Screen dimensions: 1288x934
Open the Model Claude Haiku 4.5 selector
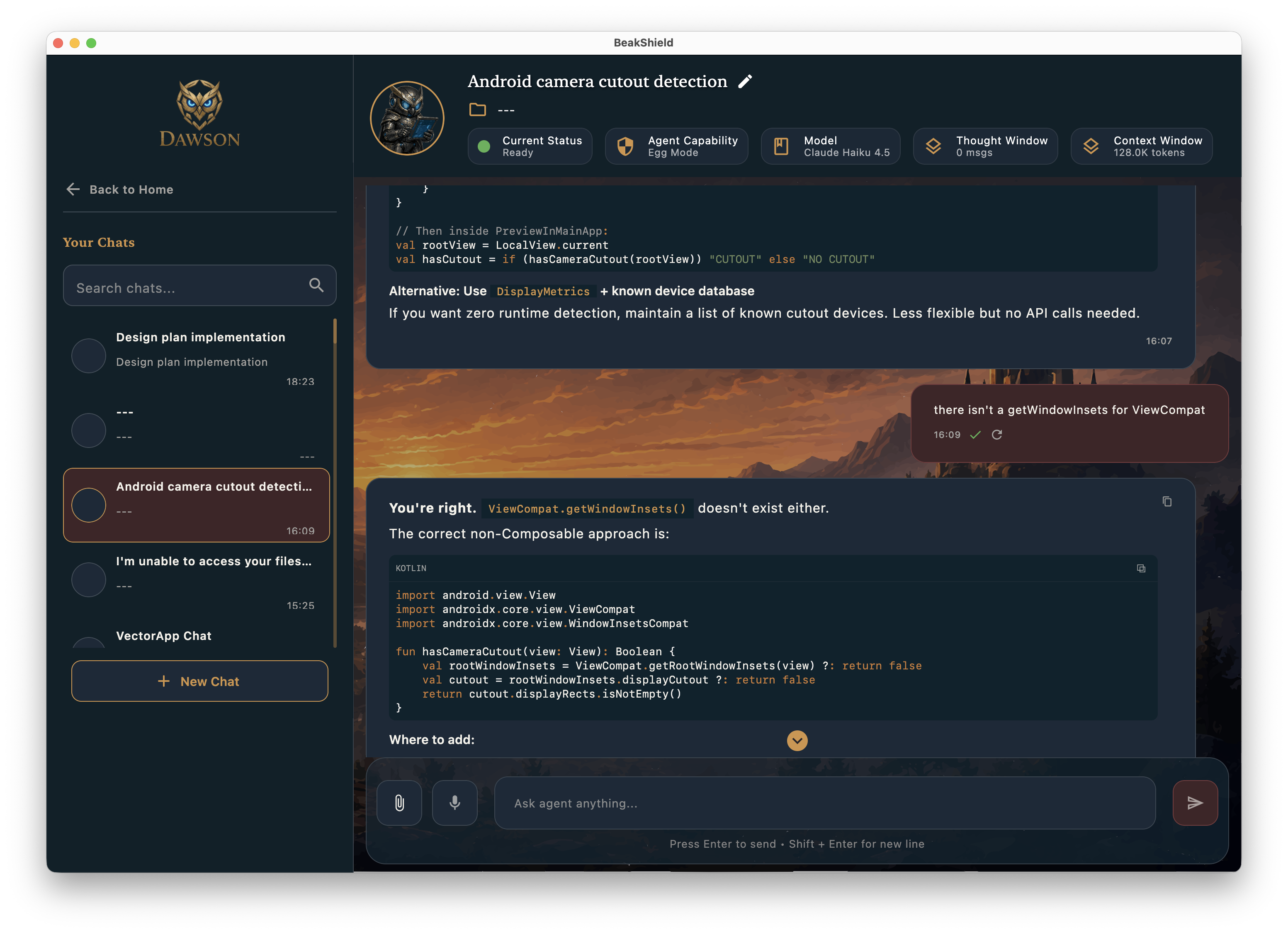coord(830,146)
